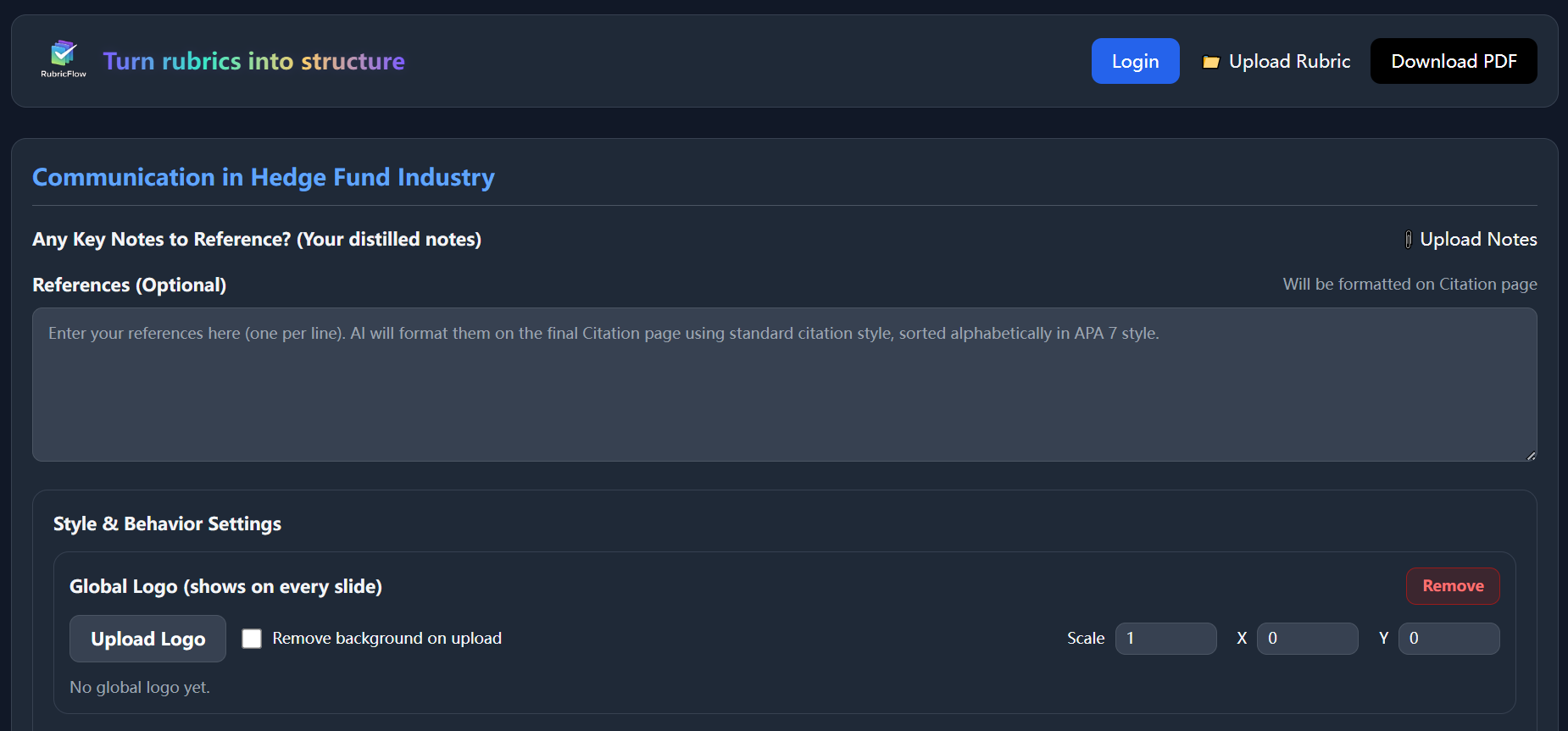1568x731 pixels.
Task: Enable Remove background on upload checkbox
Action: 252,639
